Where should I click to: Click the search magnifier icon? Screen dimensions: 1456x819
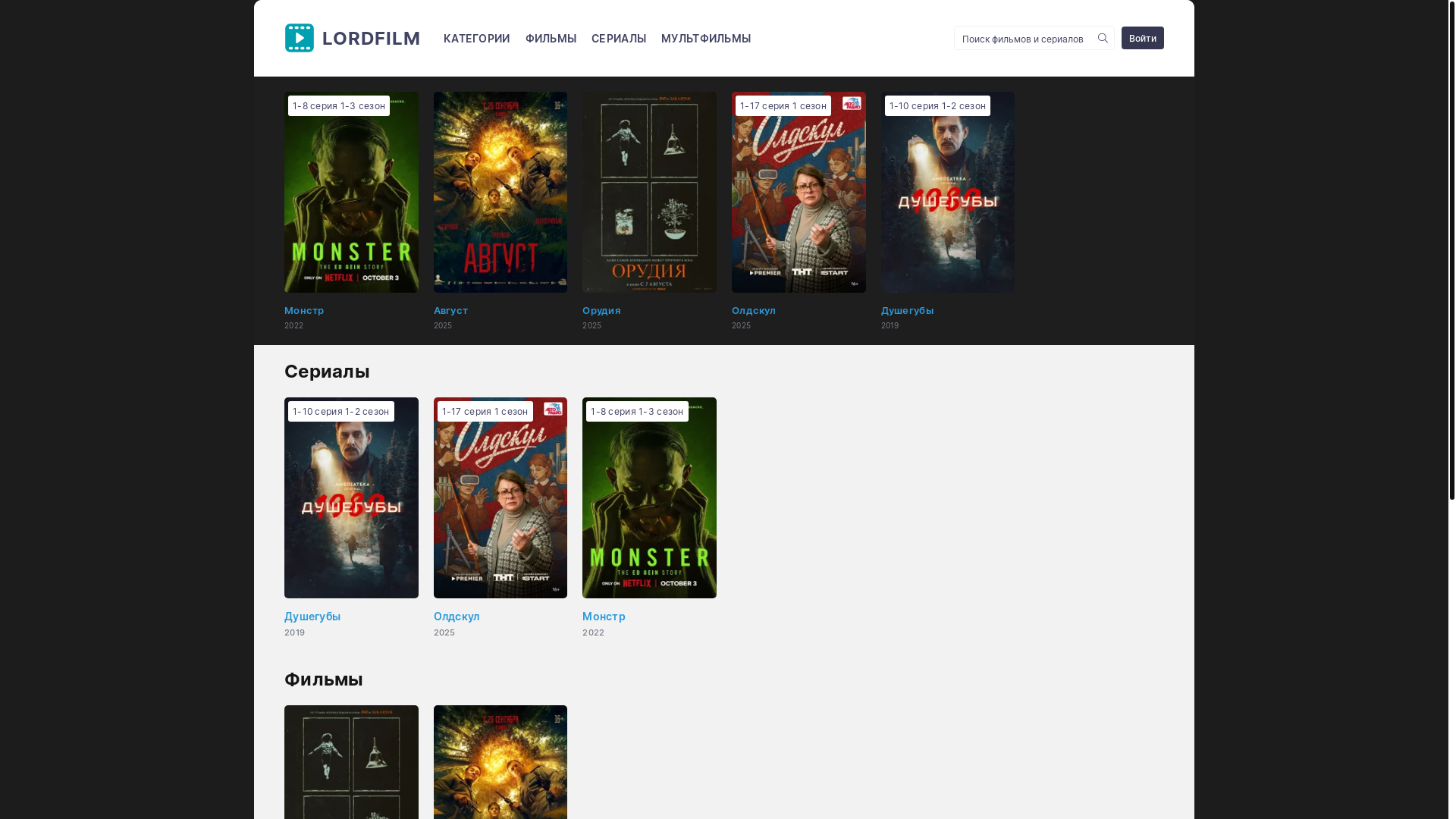(1103, 38)
